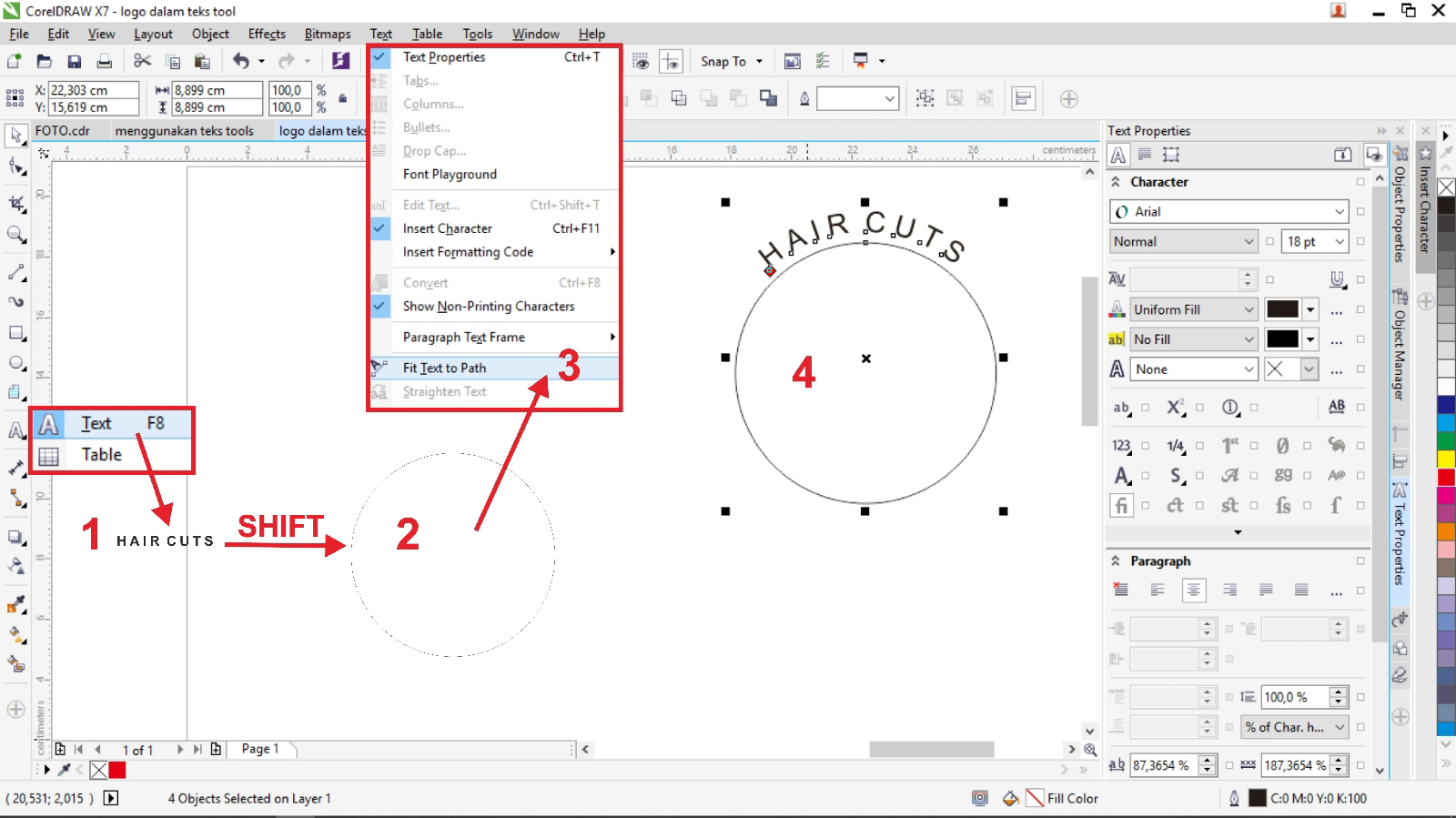
Task: Select the Shape tool in toolbox
Action: coord(16,167)
